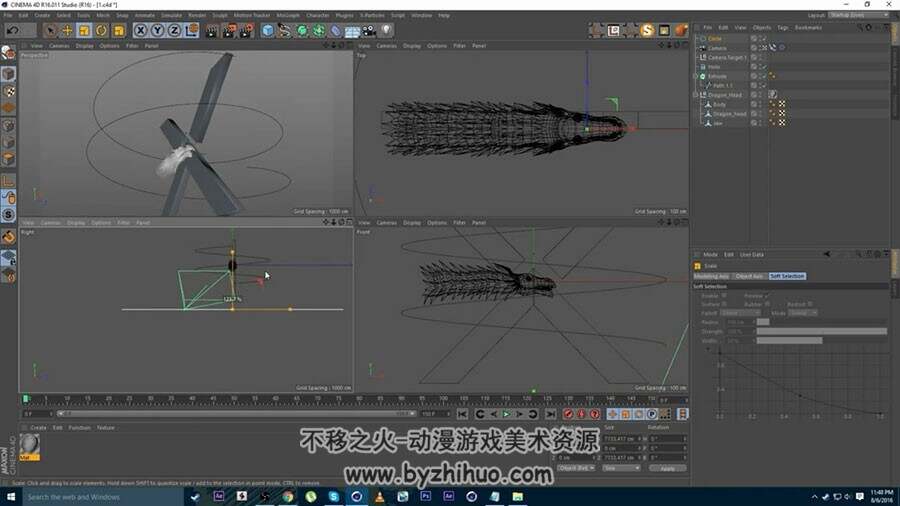Toggle the Z axis lock
Image resolution: width=900 pixels, height=506 pixels.
[x=174, y=30]
